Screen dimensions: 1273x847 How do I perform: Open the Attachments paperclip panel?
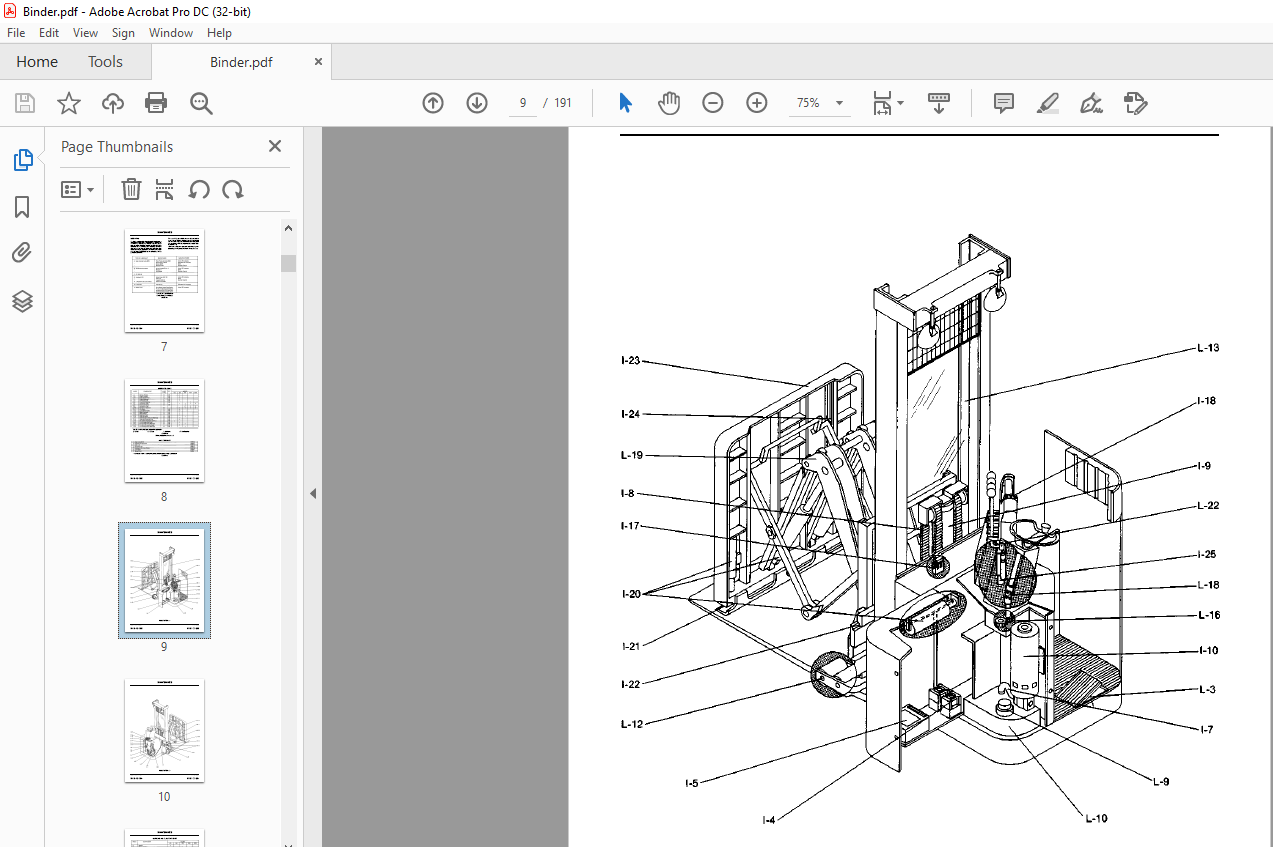tap(22, 253)
